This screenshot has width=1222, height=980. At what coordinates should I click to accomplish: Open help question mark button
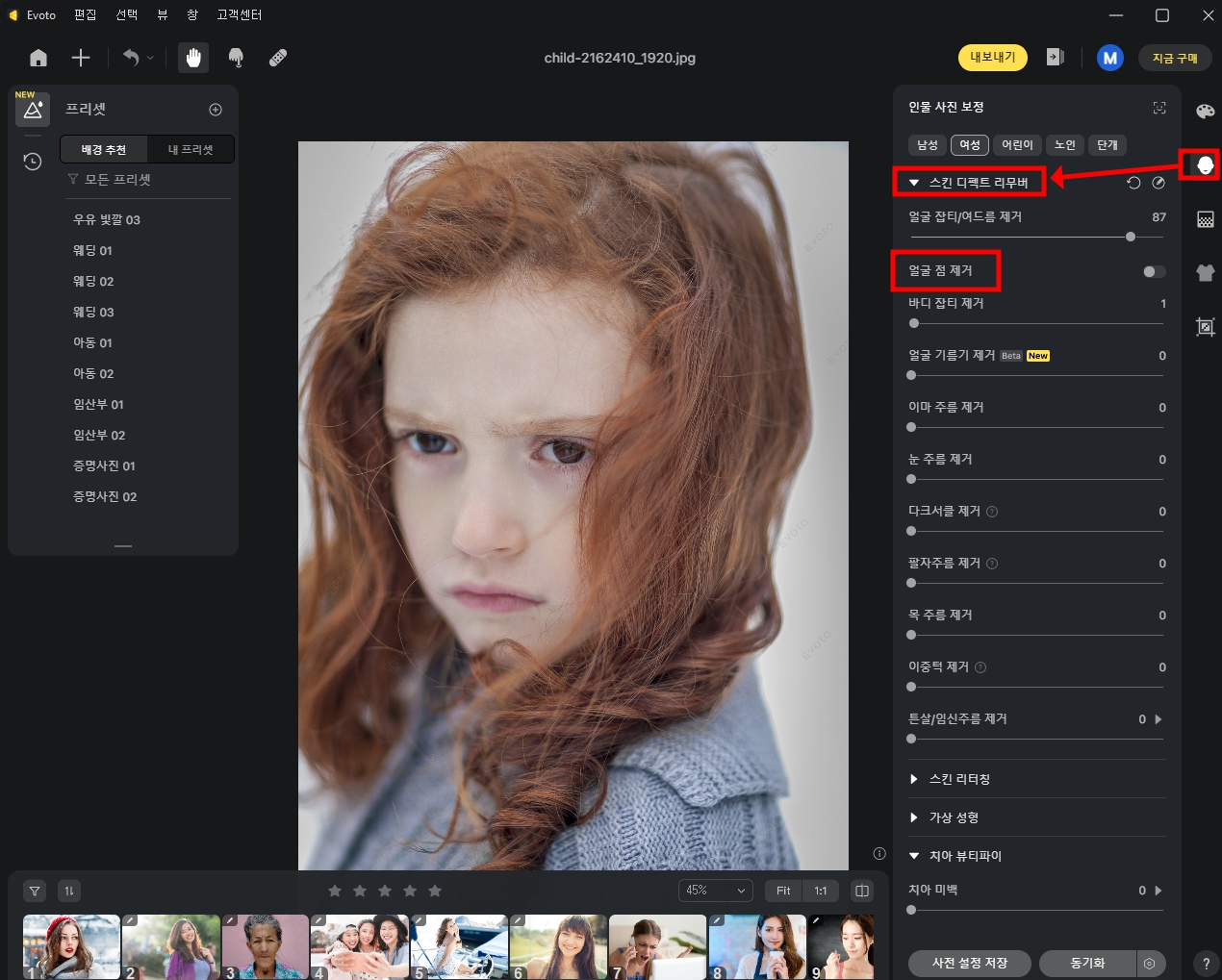pos(1206,964)
